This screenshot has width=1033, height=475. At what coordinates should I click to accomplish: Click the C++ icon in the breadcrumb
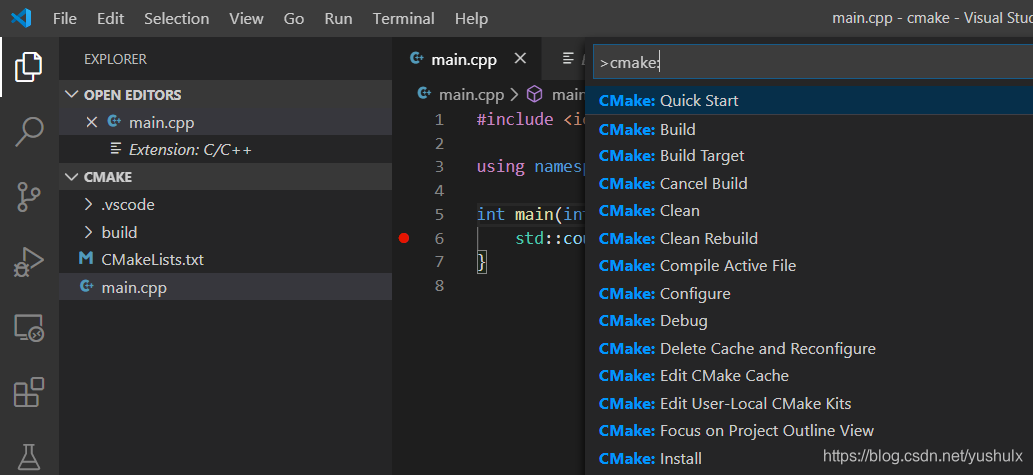[425, 94]
